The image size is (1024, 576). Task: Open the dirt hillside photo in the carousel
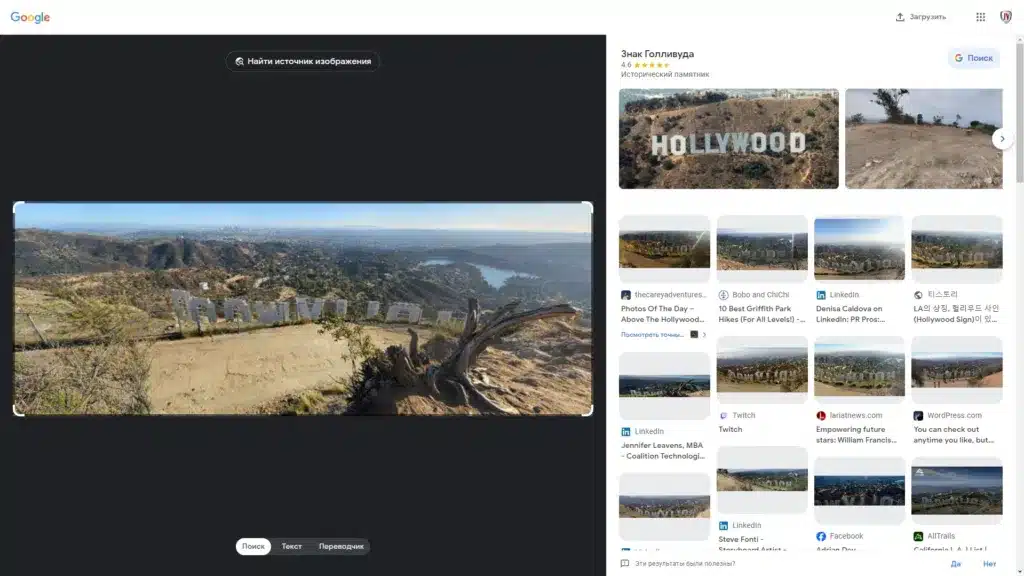click(x=923, y=139)
